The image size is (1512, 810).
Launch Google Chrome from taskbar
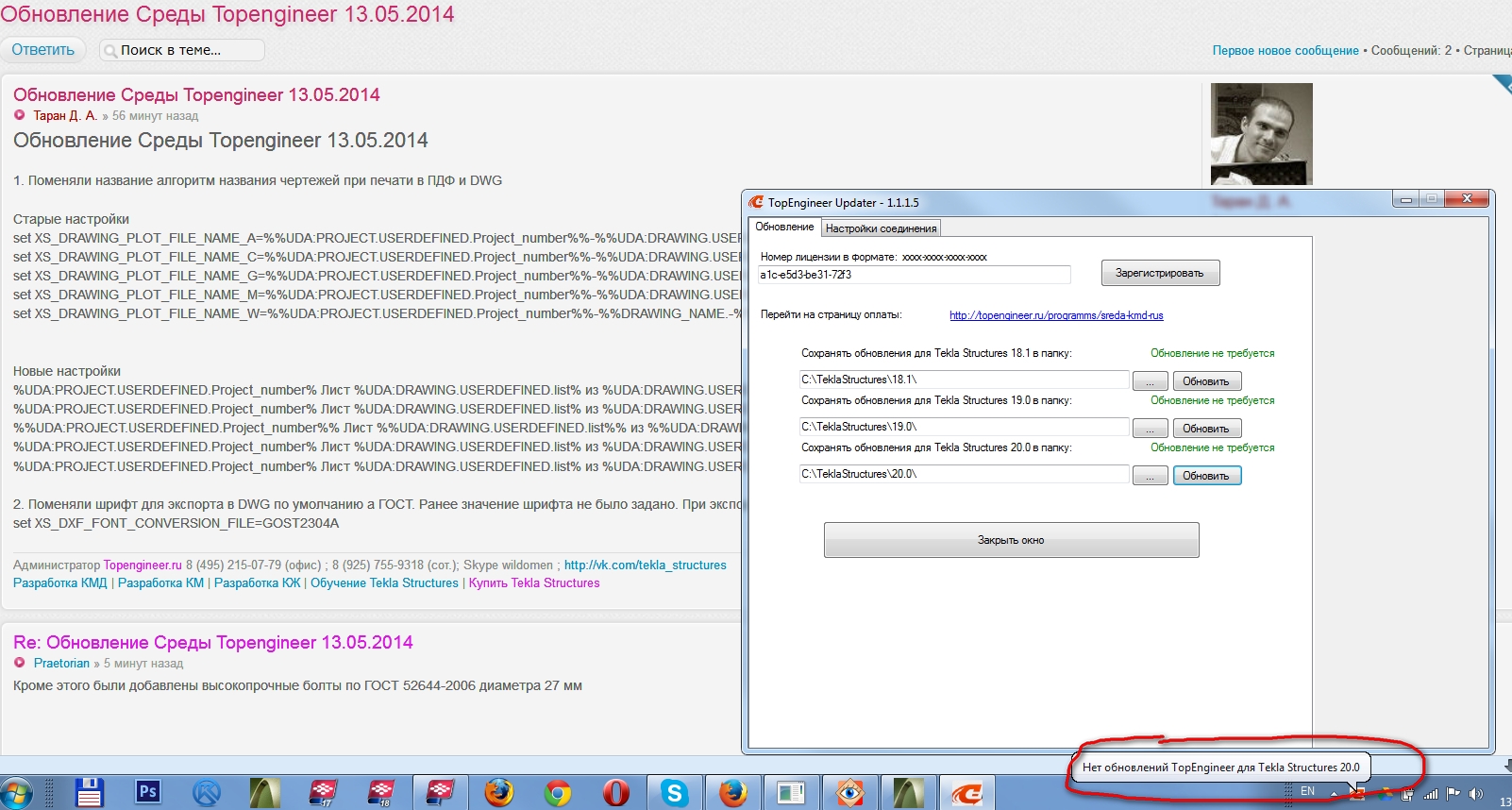tap(558, 793)
